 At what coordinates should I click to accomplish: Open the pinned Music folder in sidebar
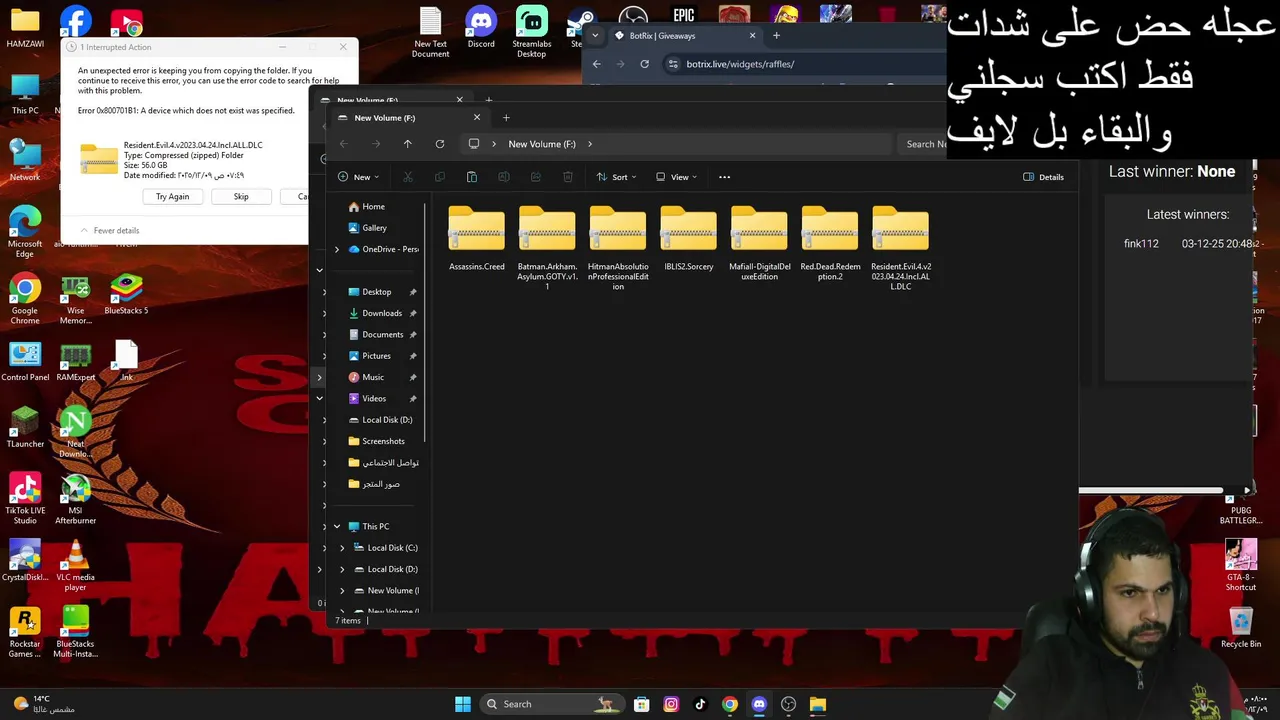click(x=372, y=378)
